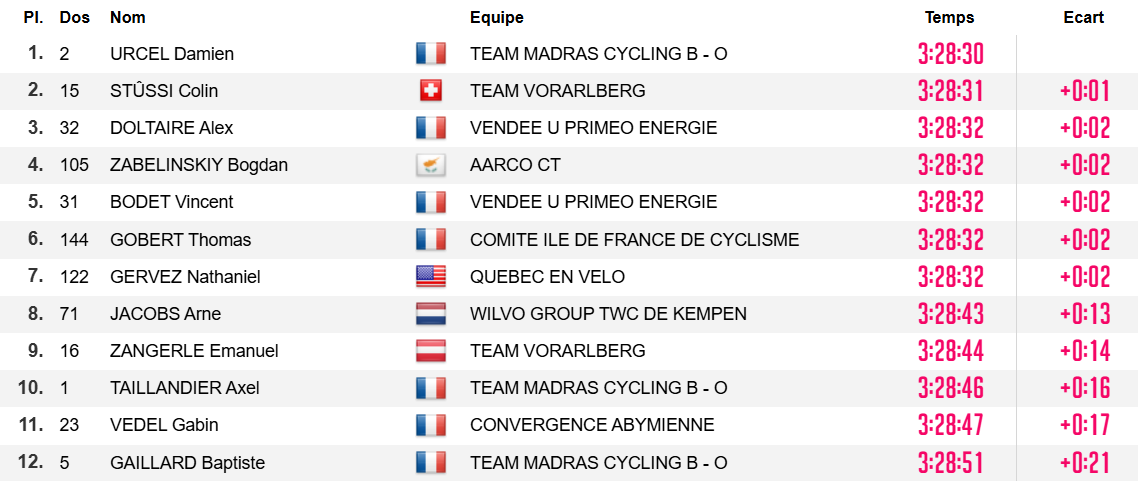Click the +0:16 gap for TAILLANDIER Axel
Viewport: 1138px width, 484px height.
tap(1085, 387)
